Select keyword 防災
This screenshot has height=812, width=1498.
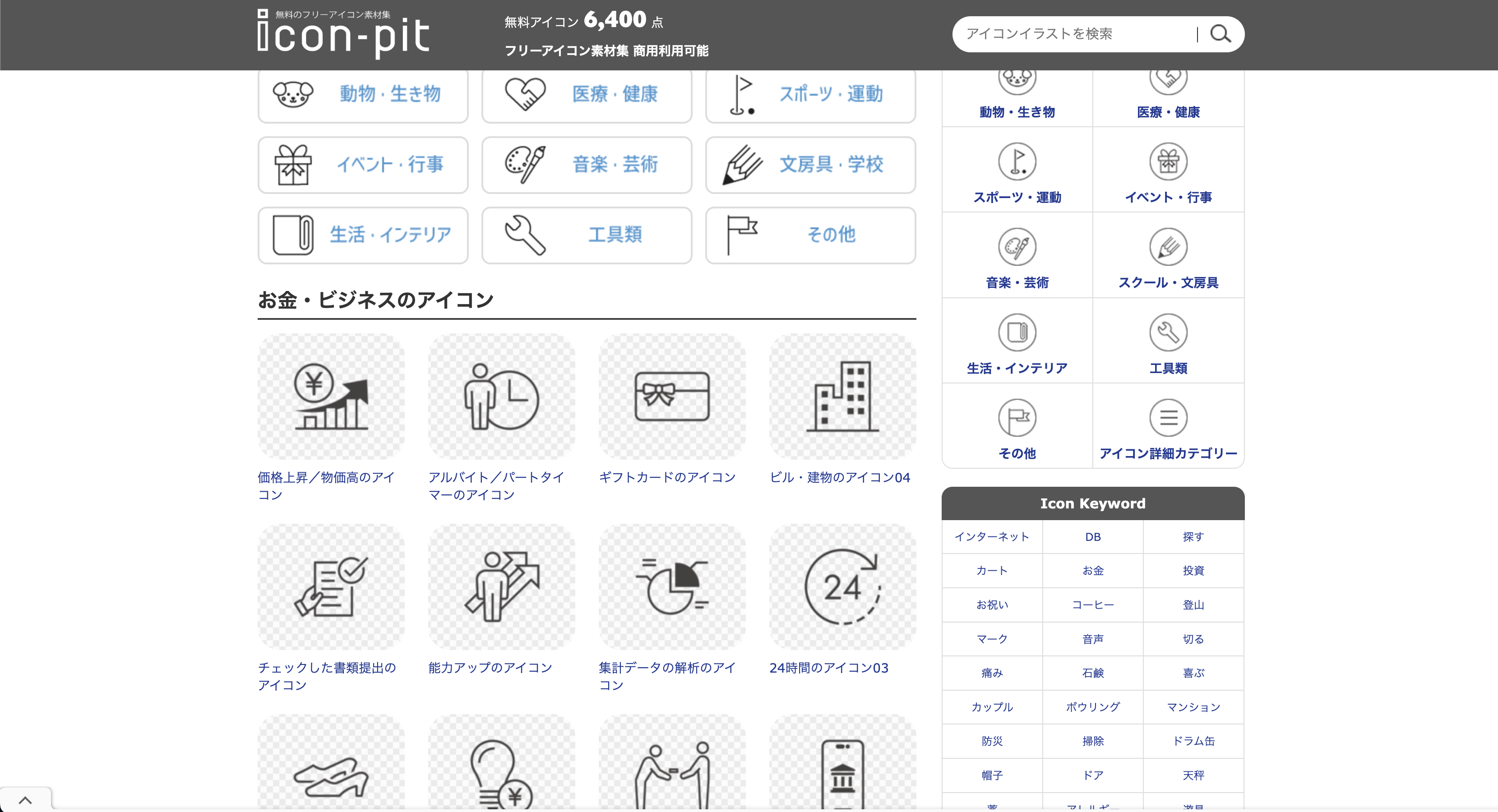pyautogui.click(x=992, y=741)
